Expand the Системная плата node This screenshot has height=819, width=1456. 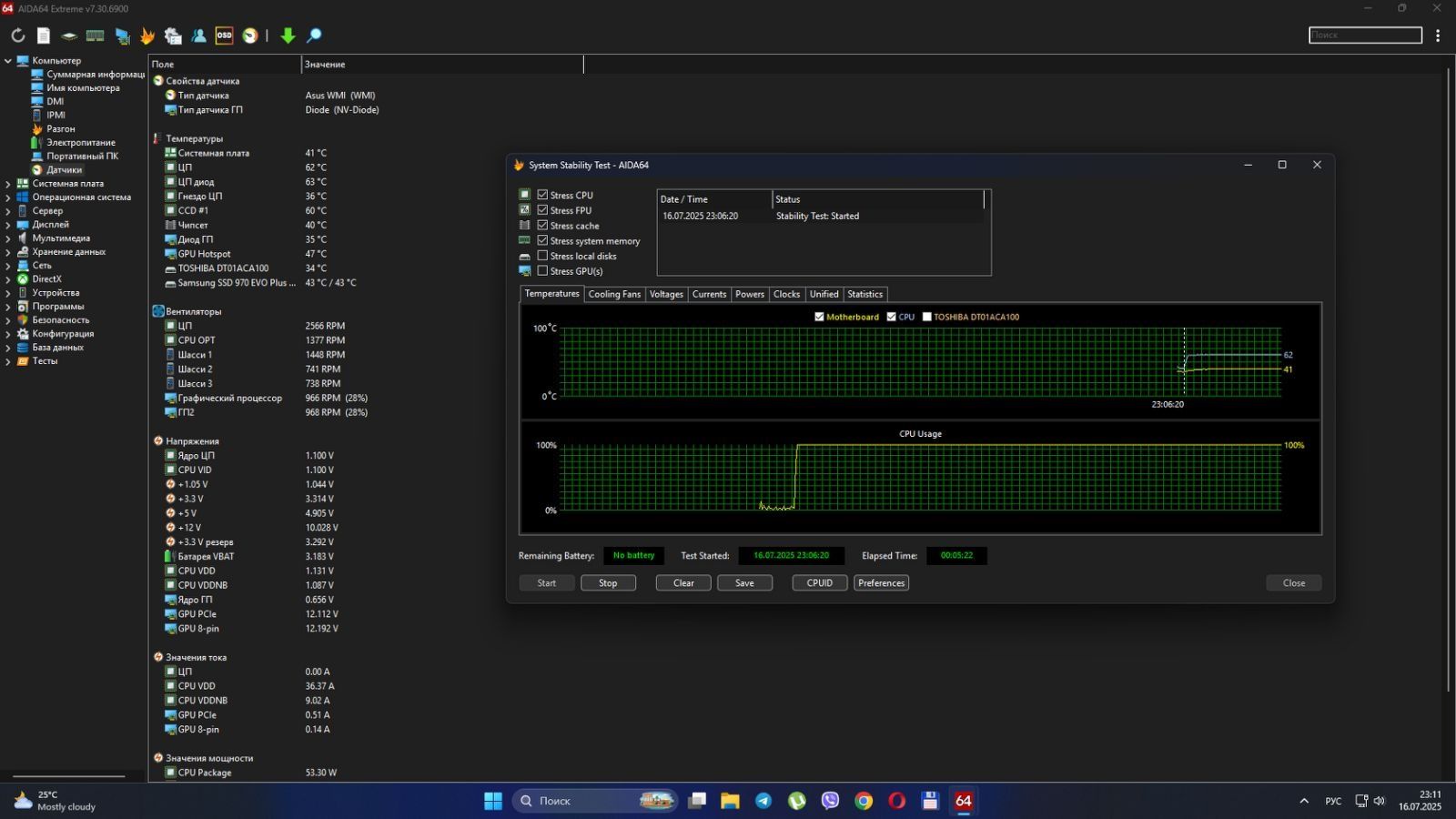[7, 184]
